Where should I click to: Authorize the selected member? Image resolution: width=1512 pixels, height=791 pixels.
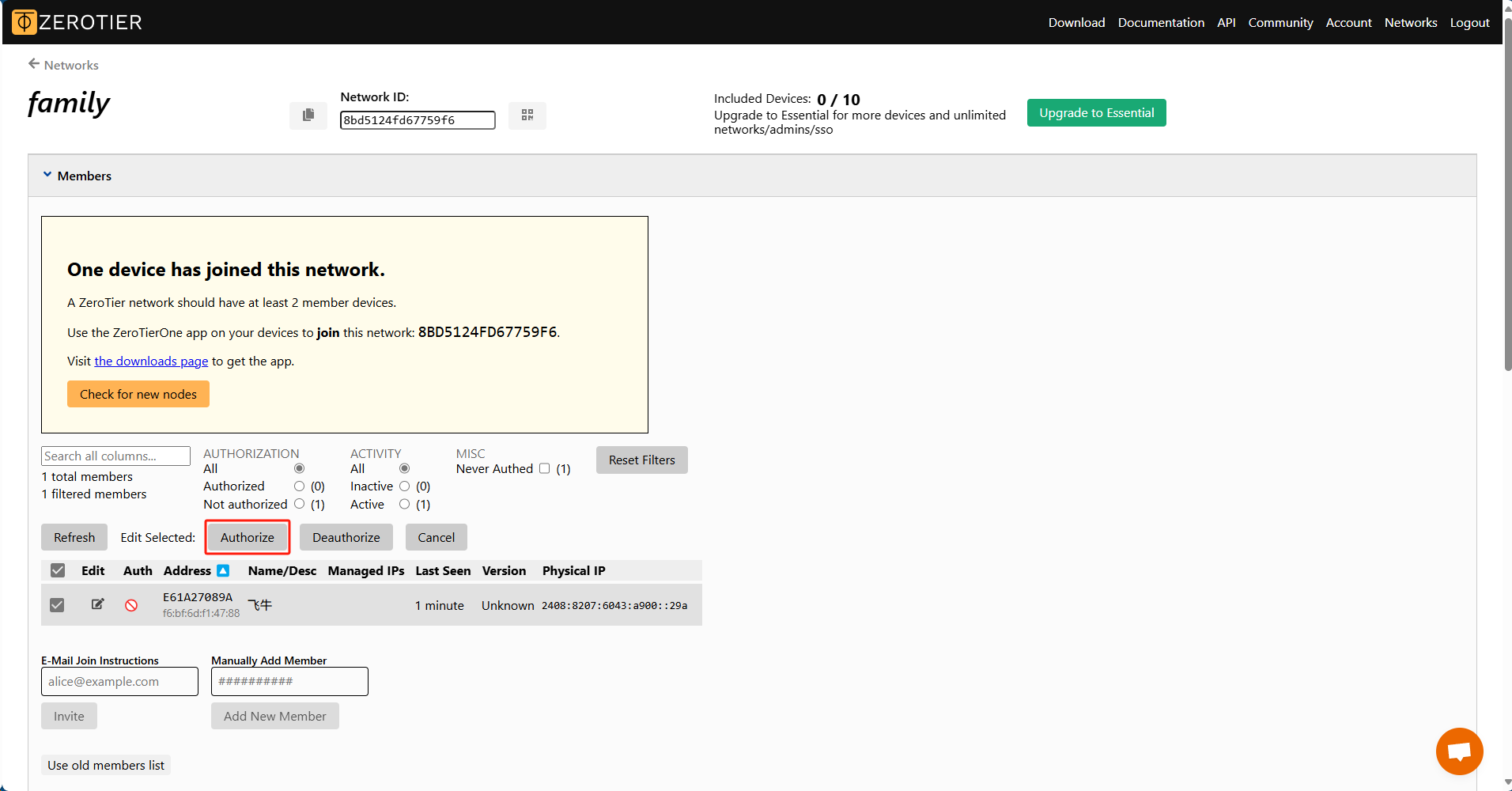pyautogui.click(x=248, y=537)
